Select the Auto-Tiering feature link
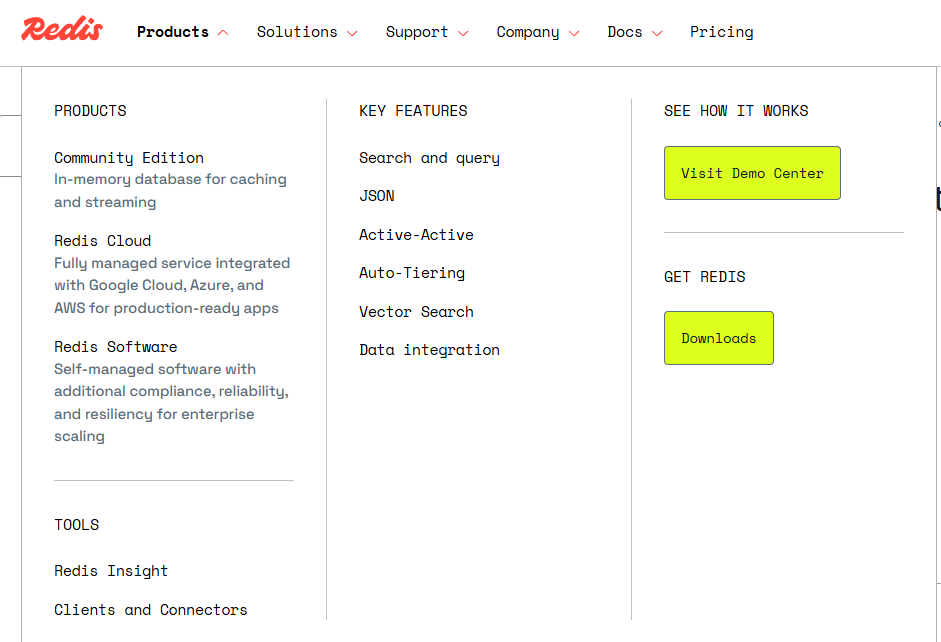This screenshot has height=642, width=941. [x=412, y=273]
